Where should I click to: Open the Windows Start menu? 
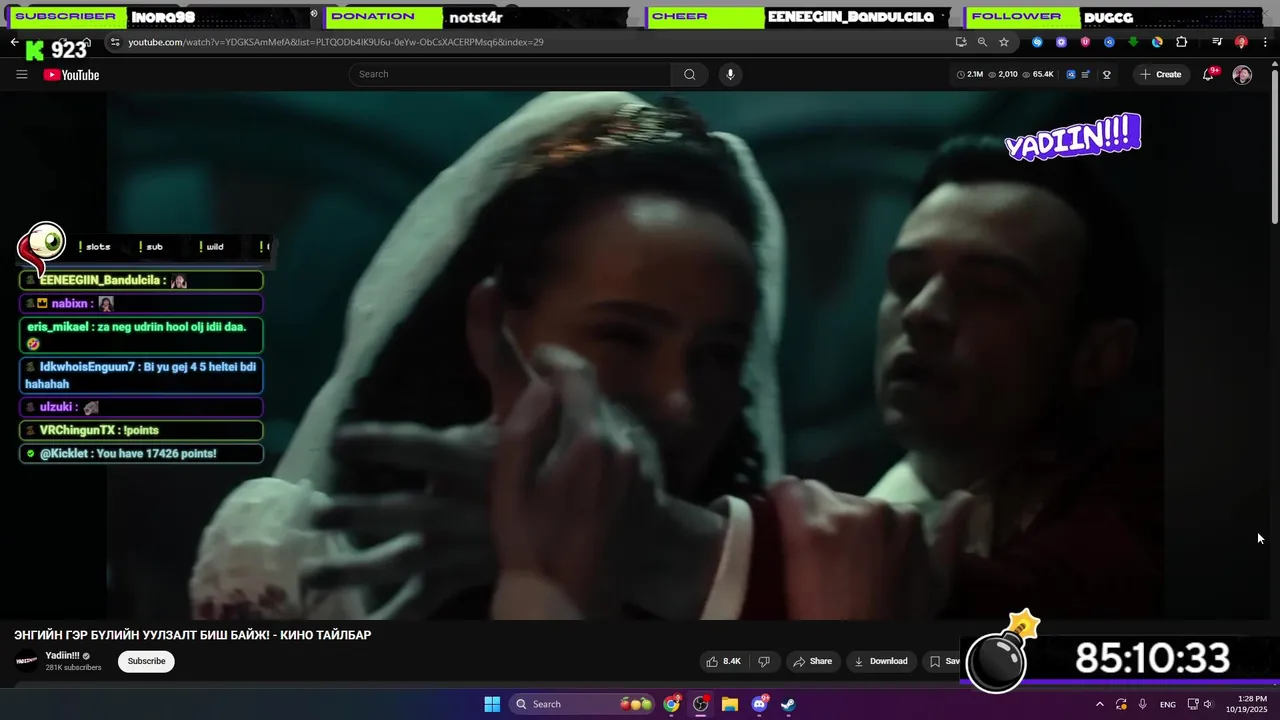pyautogui.click(x=492, y=704)
